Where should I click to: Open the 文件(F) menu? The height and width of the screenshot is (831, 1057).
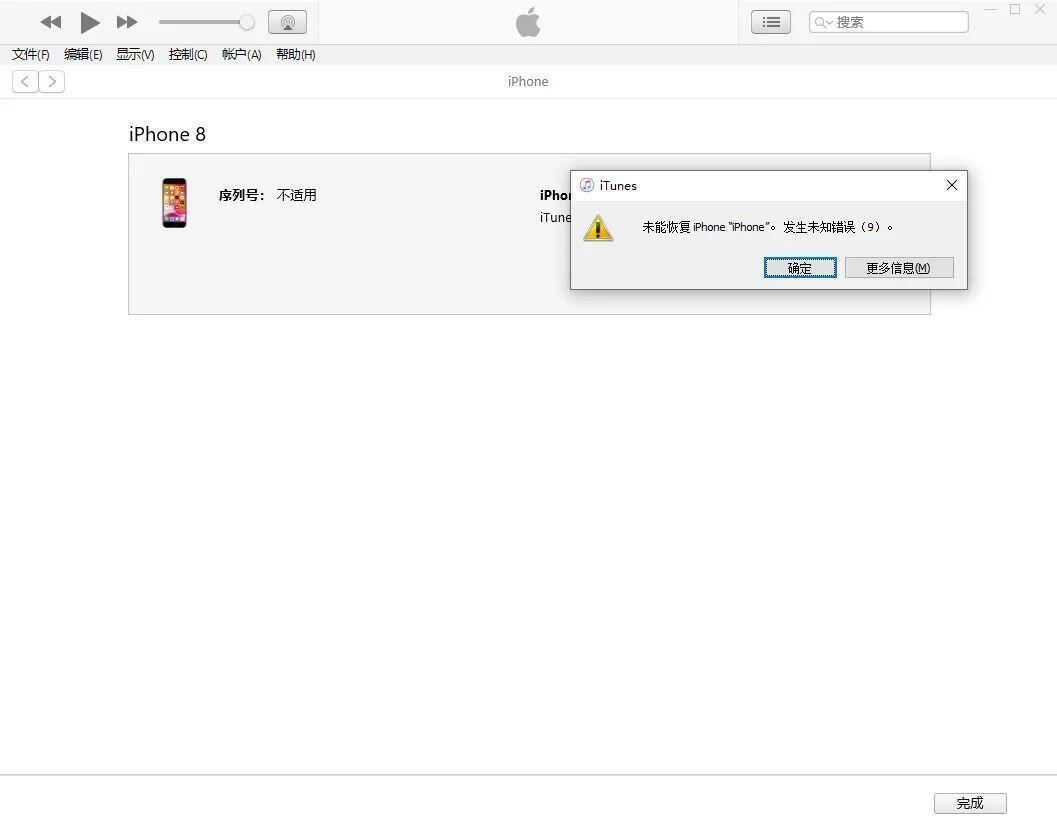click(x=30, y=55)
